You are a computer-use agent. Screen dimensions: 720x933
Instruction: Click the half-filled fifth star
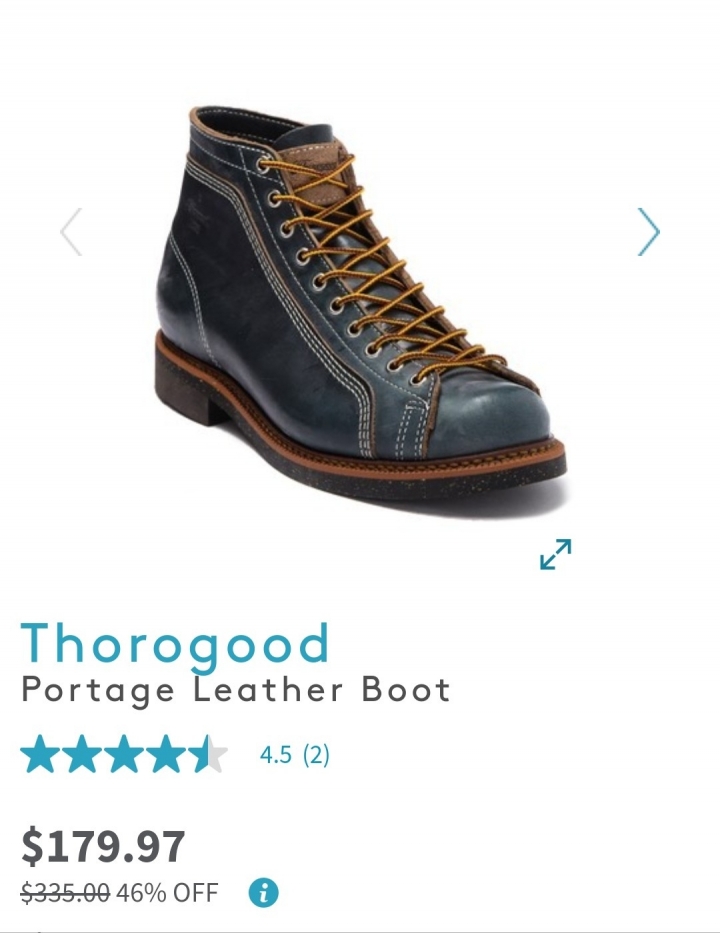(208, 754)
